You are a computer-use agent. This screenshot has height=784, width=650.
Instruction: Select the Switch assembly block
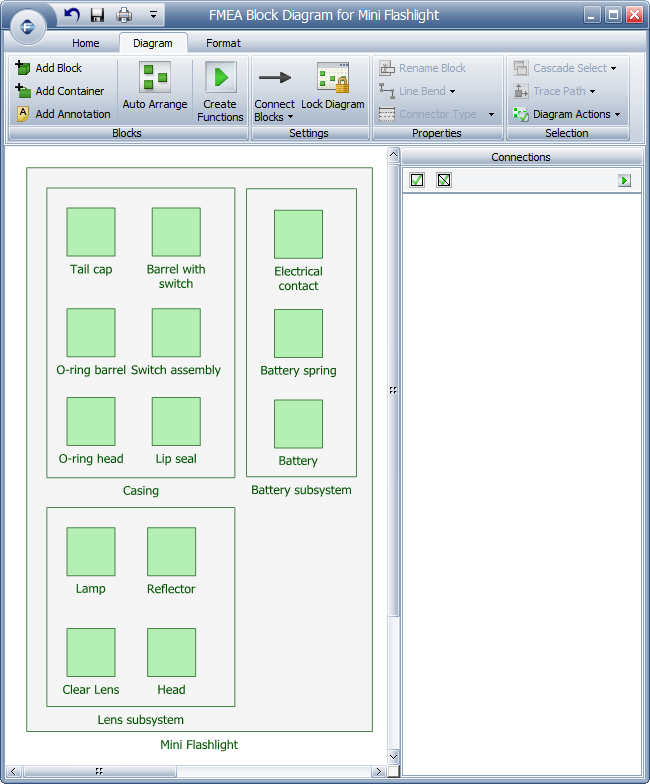click(176, 332)
